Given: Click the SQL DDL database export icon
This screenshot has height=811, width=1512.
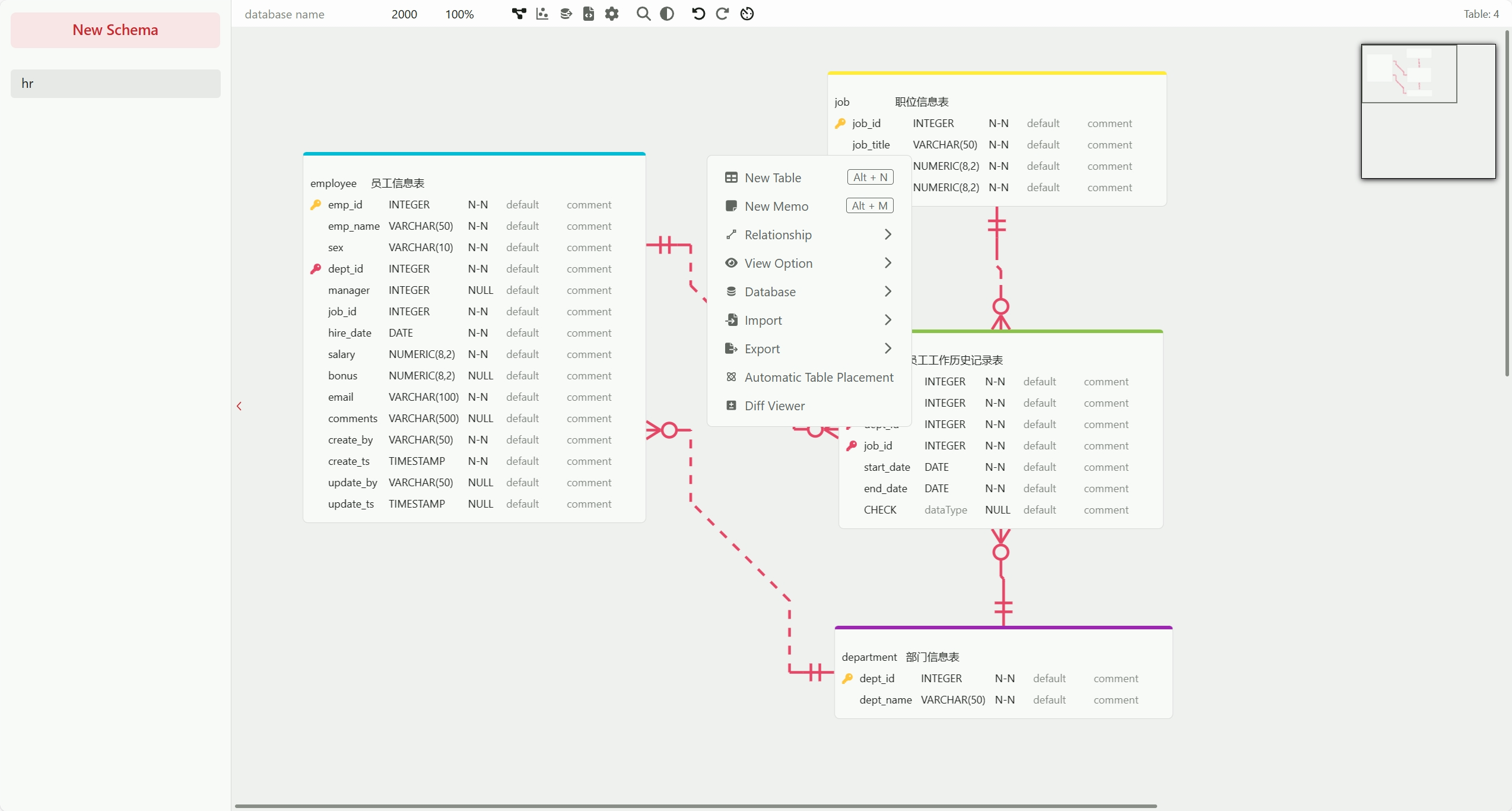Looking at the screenshot, I should [x=566, y=14].
